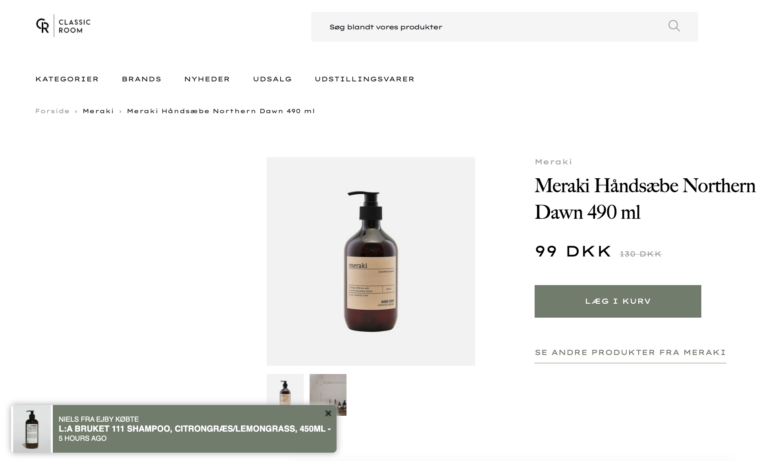Go to Nyheder section
This screenshot has width=768, height=461.
pos(207,79)
